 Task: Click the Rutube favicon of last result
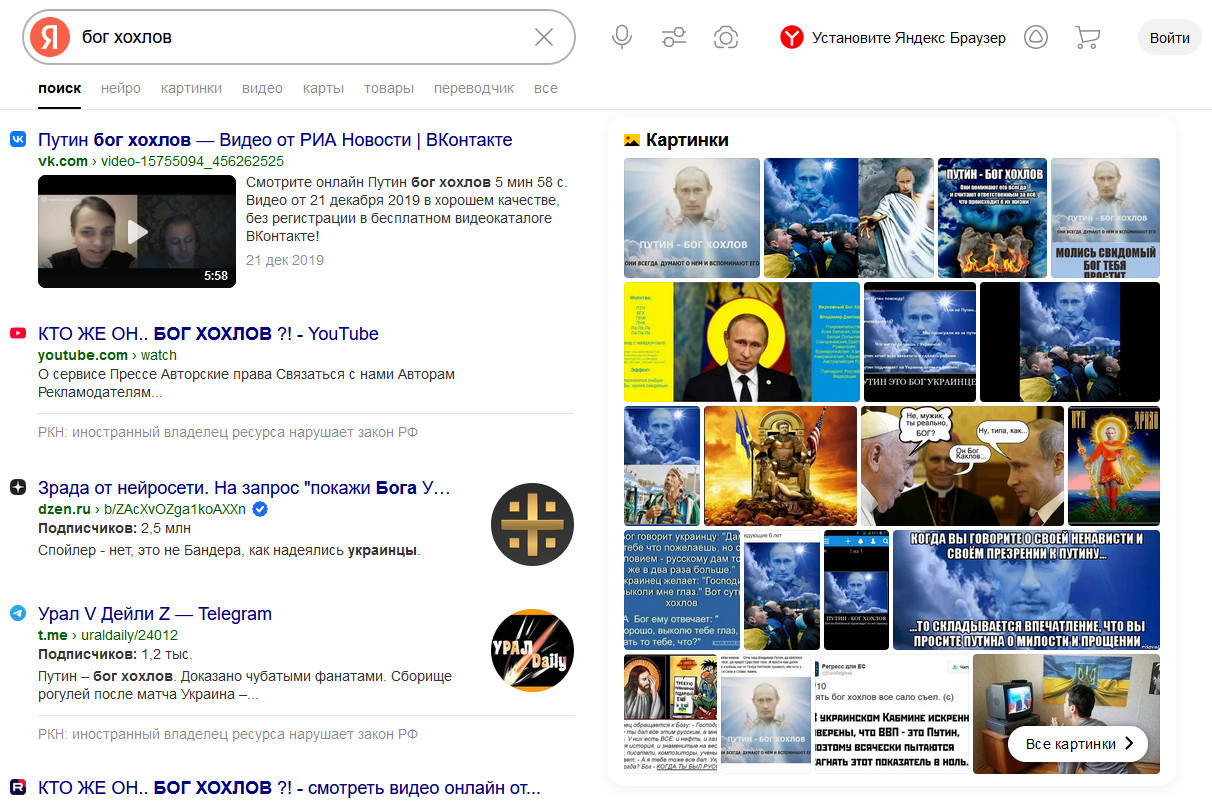(18, 787)
